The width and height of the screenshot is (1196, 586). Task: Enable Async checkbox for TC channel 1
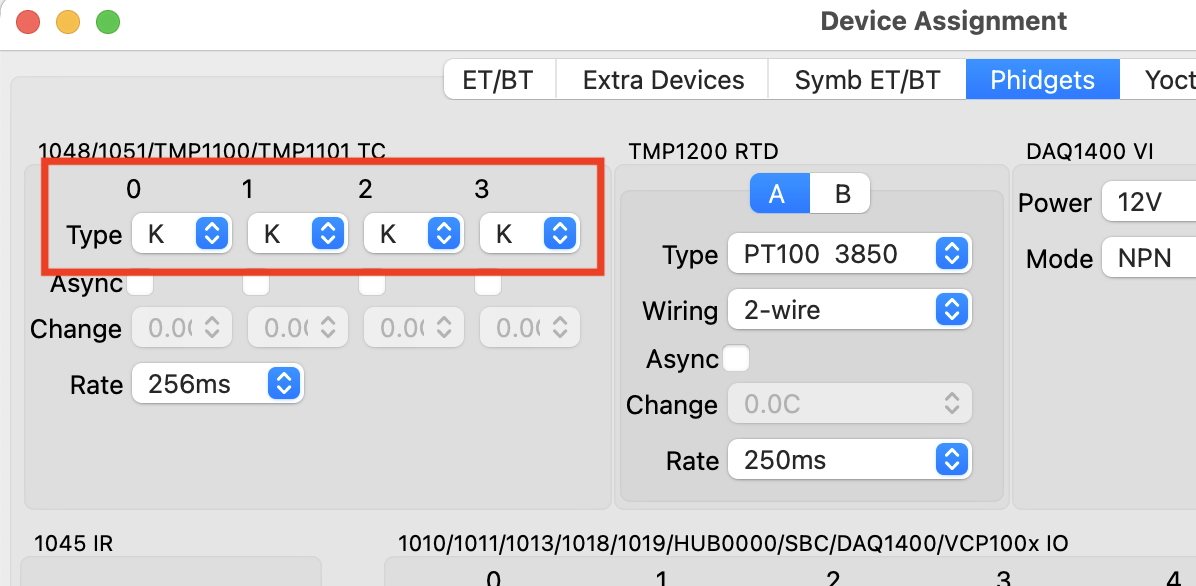coord(256,283)
